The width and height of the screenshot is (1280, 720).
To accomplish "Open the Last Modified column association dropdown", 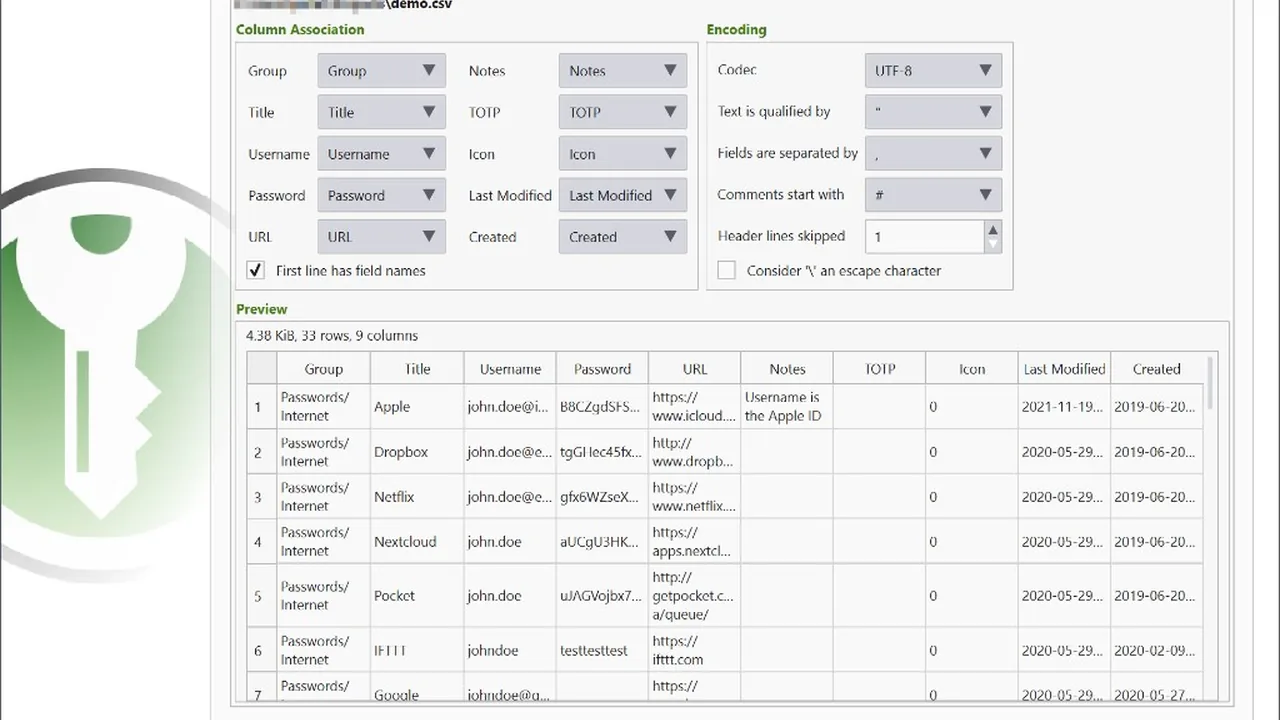I will (622, 195).
